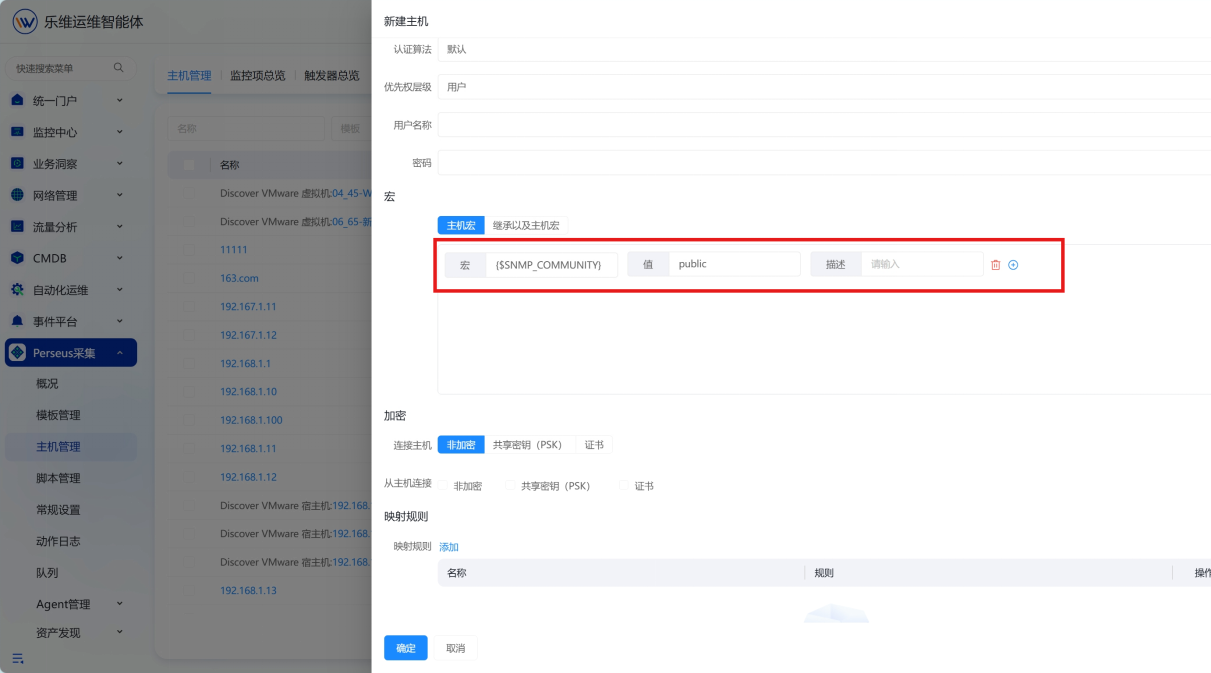Open the 163.com host link
1211x673 pixels.
[239, 278]
